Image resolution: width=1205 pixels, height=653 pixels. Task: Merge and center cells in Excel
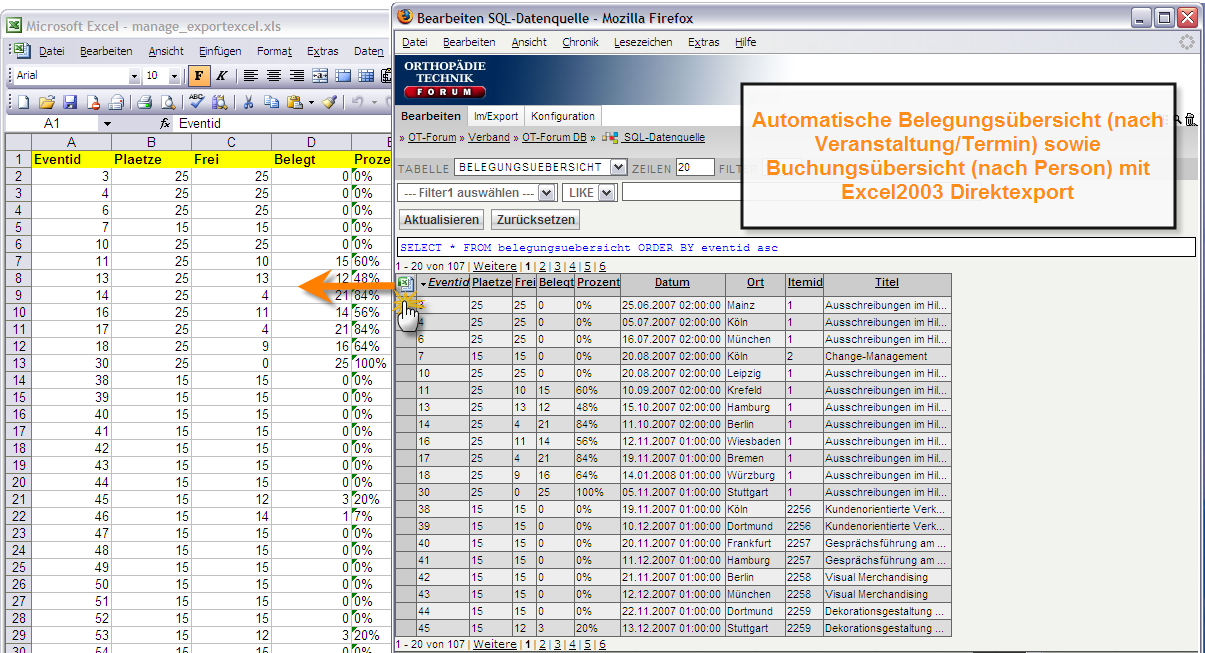(x=320, y=76)
